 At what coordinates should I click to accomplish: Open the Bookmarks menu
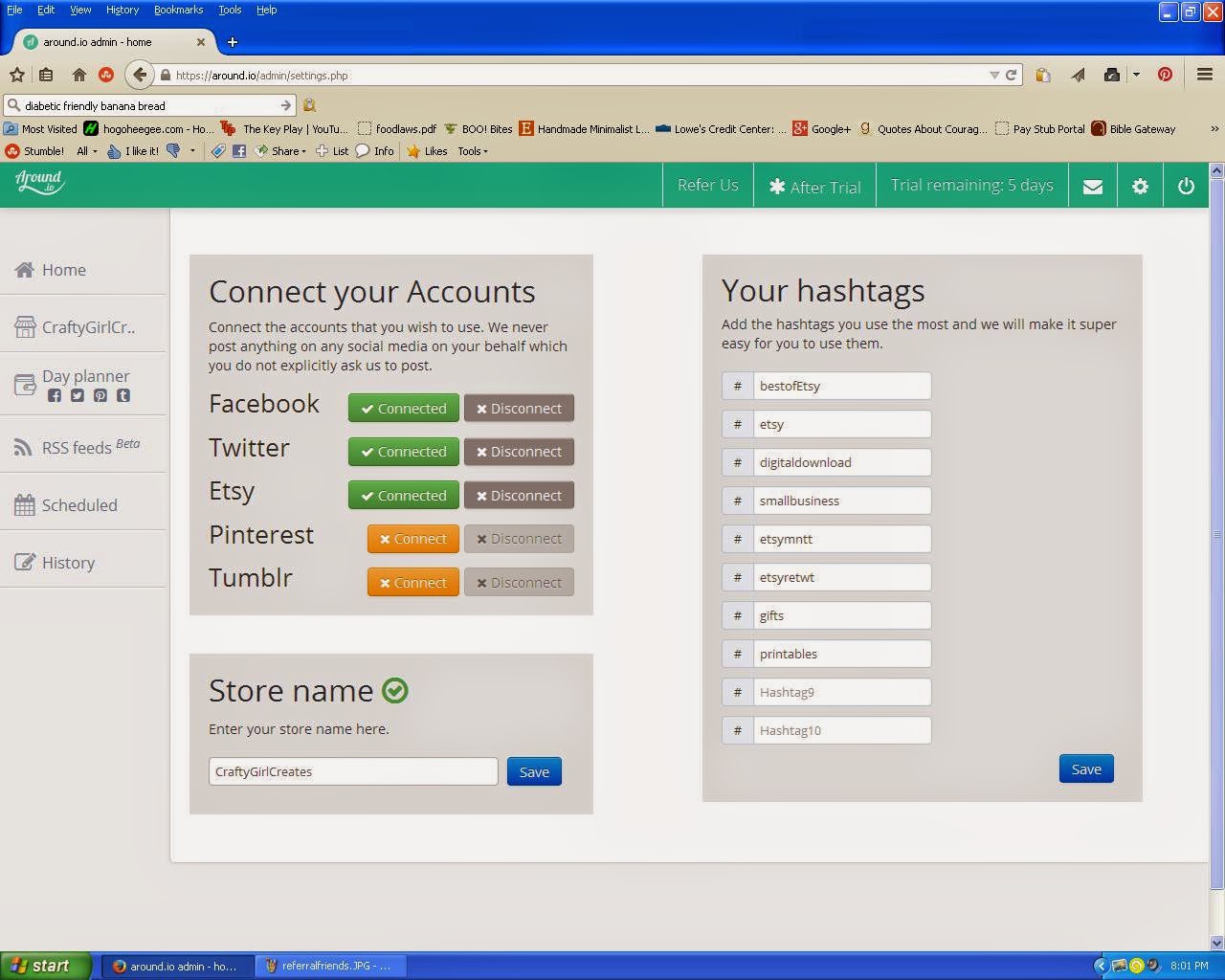[178, 10]
